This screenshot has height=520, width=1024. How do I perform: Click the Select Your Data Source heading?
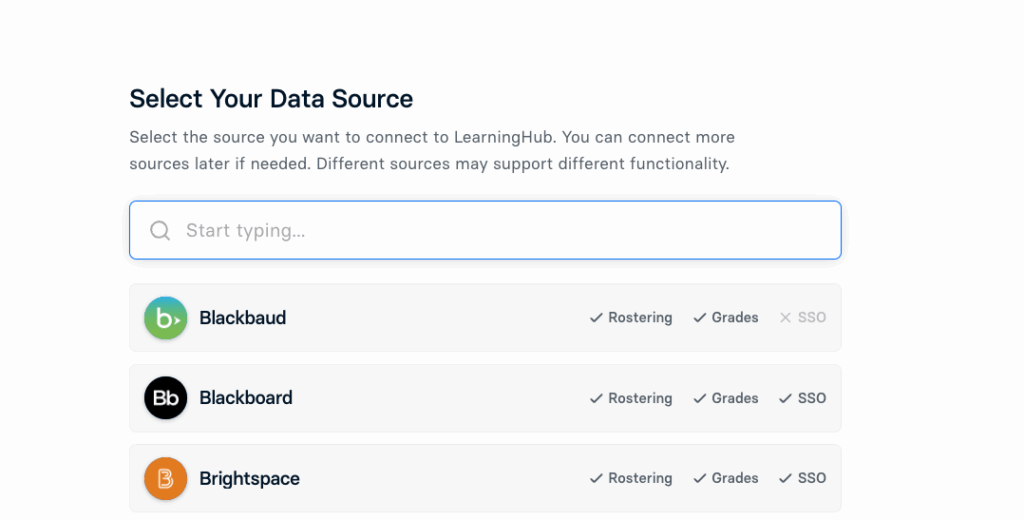coord(271,99)
